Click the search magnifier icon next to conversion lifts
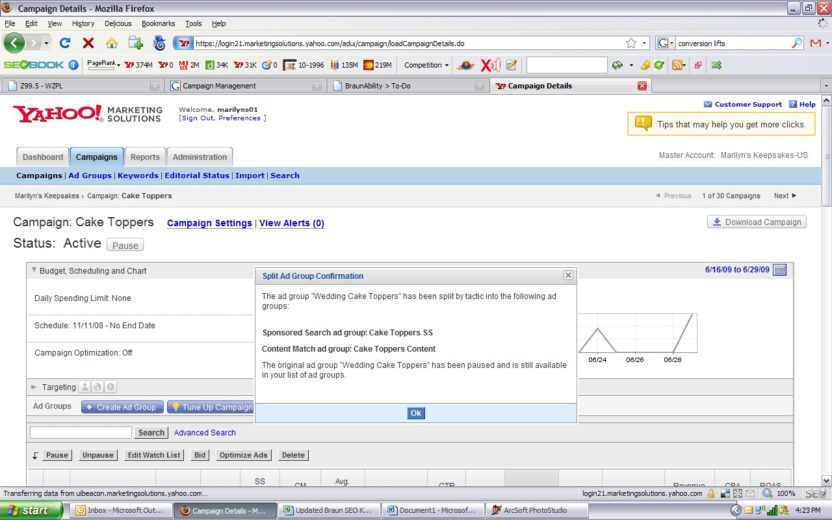832x520 pixels. [x=797, y=43]
